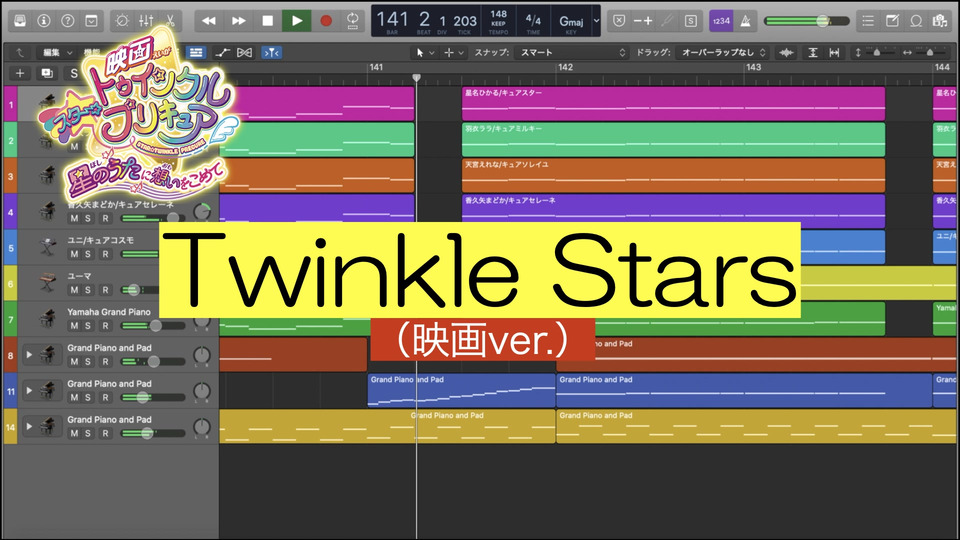
Task: Open the Inspector panel
Action: [43, 21]
